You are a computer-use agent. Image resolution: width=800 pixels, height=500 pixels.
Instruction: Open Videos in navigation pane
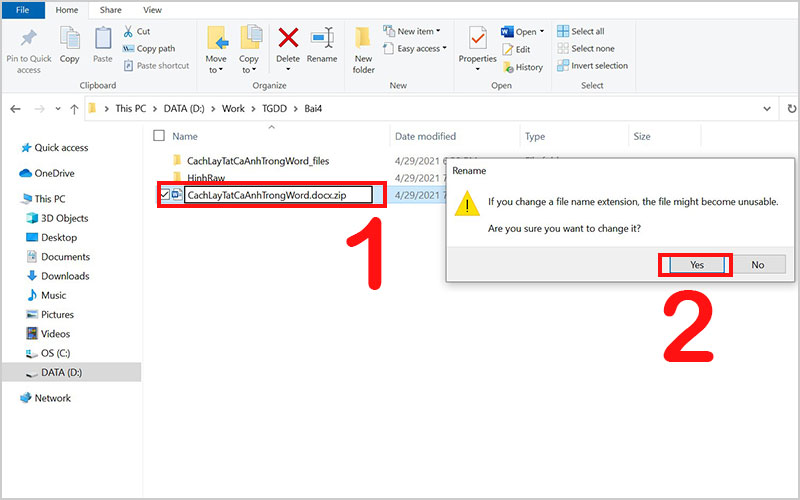[48, 334]
